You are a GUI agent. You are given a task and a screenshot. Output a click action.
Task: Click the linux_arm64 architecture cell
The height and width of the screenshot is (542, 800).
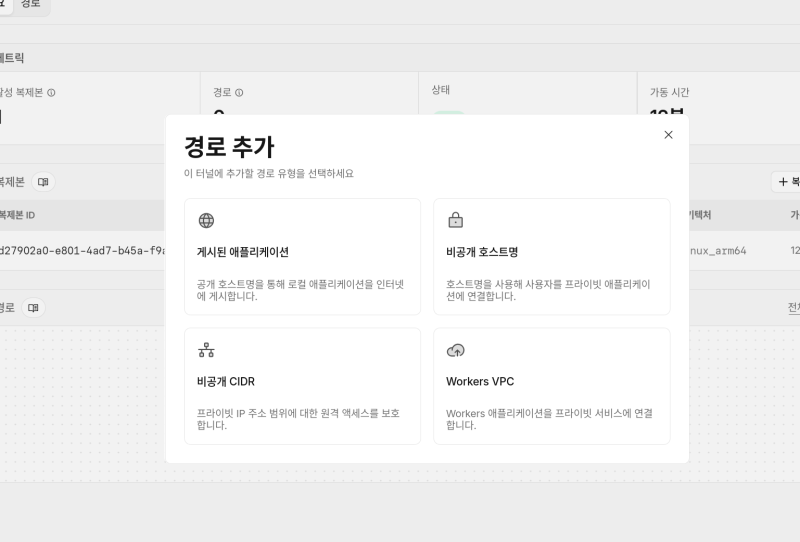click(x=716, y=250)
